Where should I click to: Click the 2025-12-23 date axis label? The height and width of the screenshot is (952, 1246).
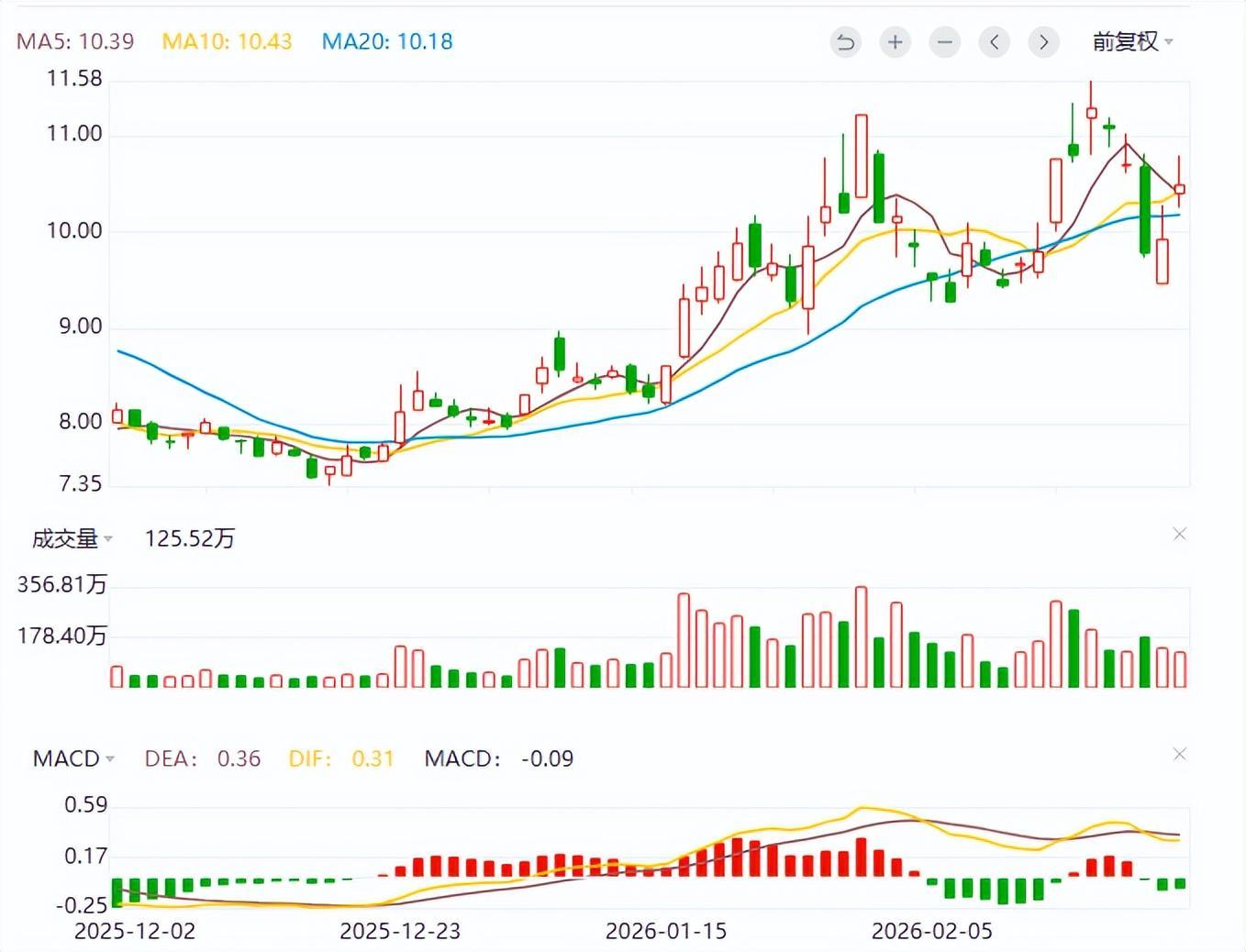[x=400, y=931]
